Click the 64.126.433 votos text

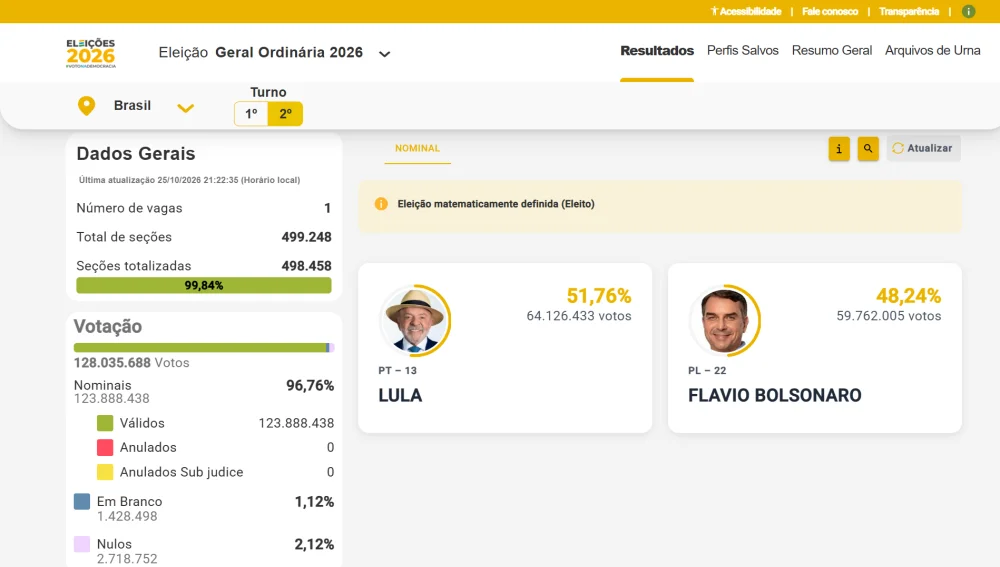click(x=578, y=316)
